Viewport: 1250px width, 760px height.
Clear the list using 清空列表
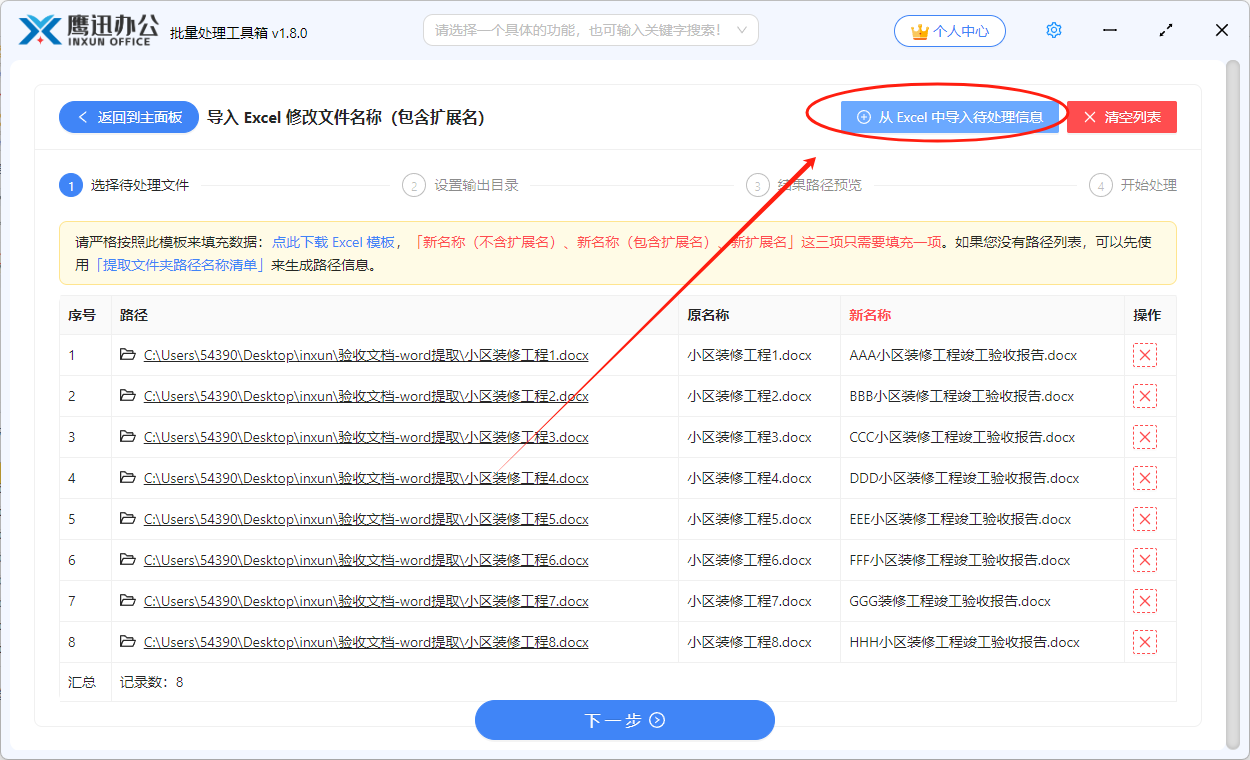(1121, 117)
